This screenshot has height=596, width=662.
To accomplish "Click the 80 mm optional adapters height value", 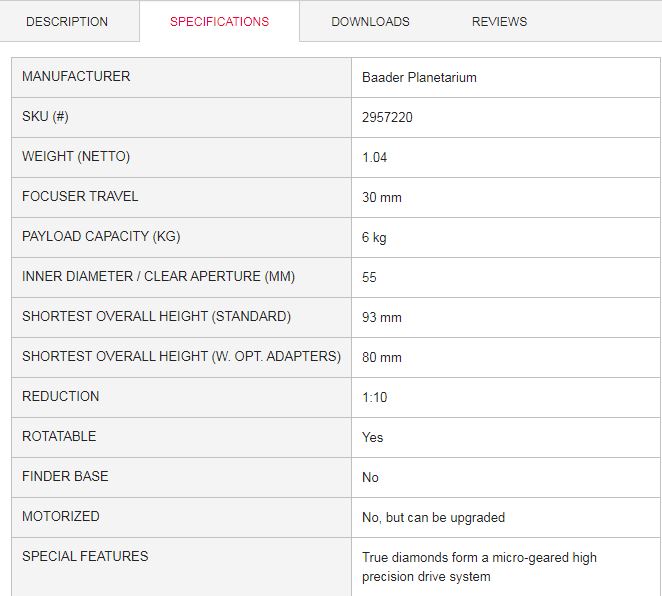I will (x=382, y=358).
